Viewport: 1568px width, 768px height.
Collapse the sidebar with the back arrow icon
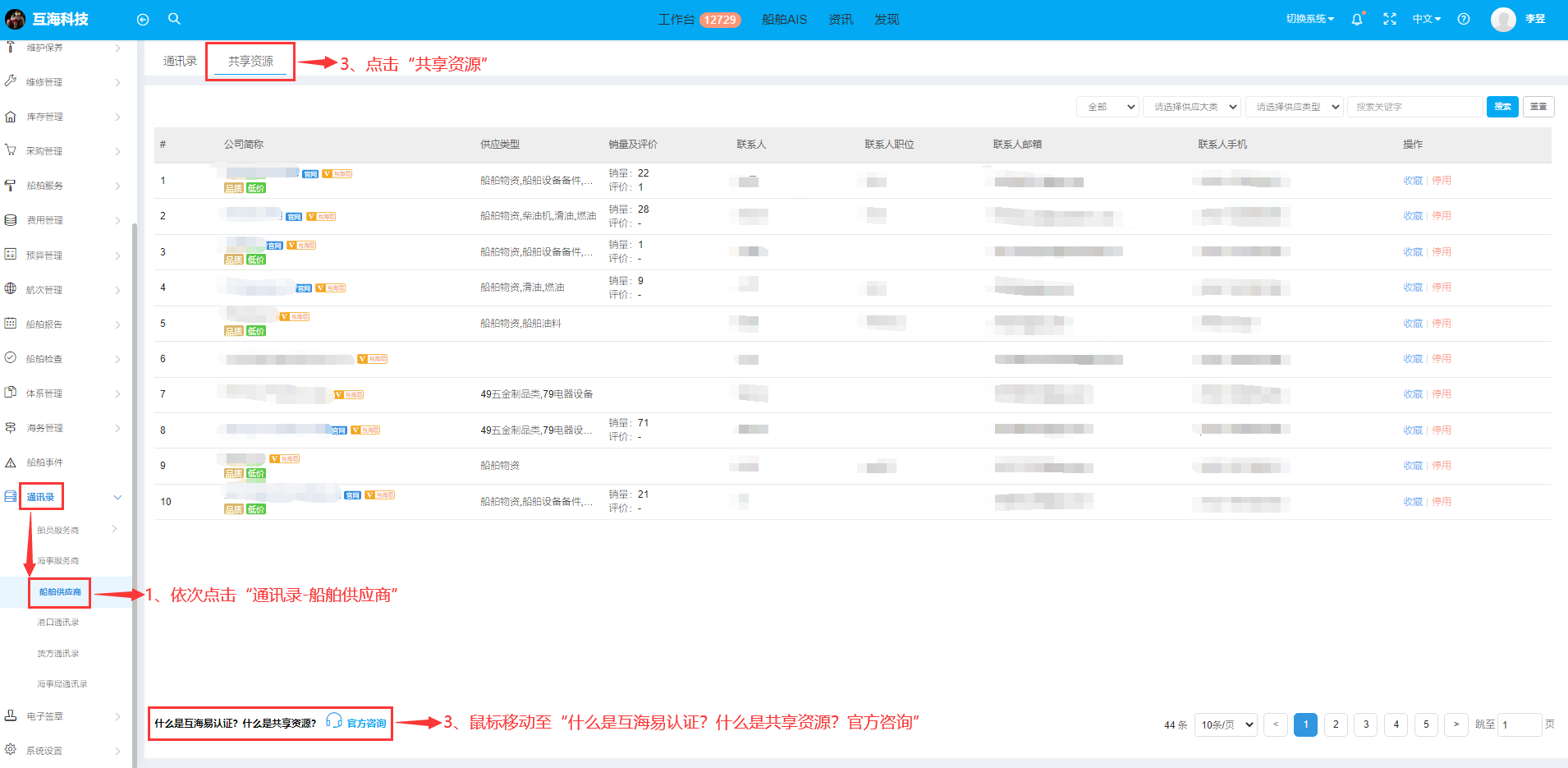pos(143,20)
